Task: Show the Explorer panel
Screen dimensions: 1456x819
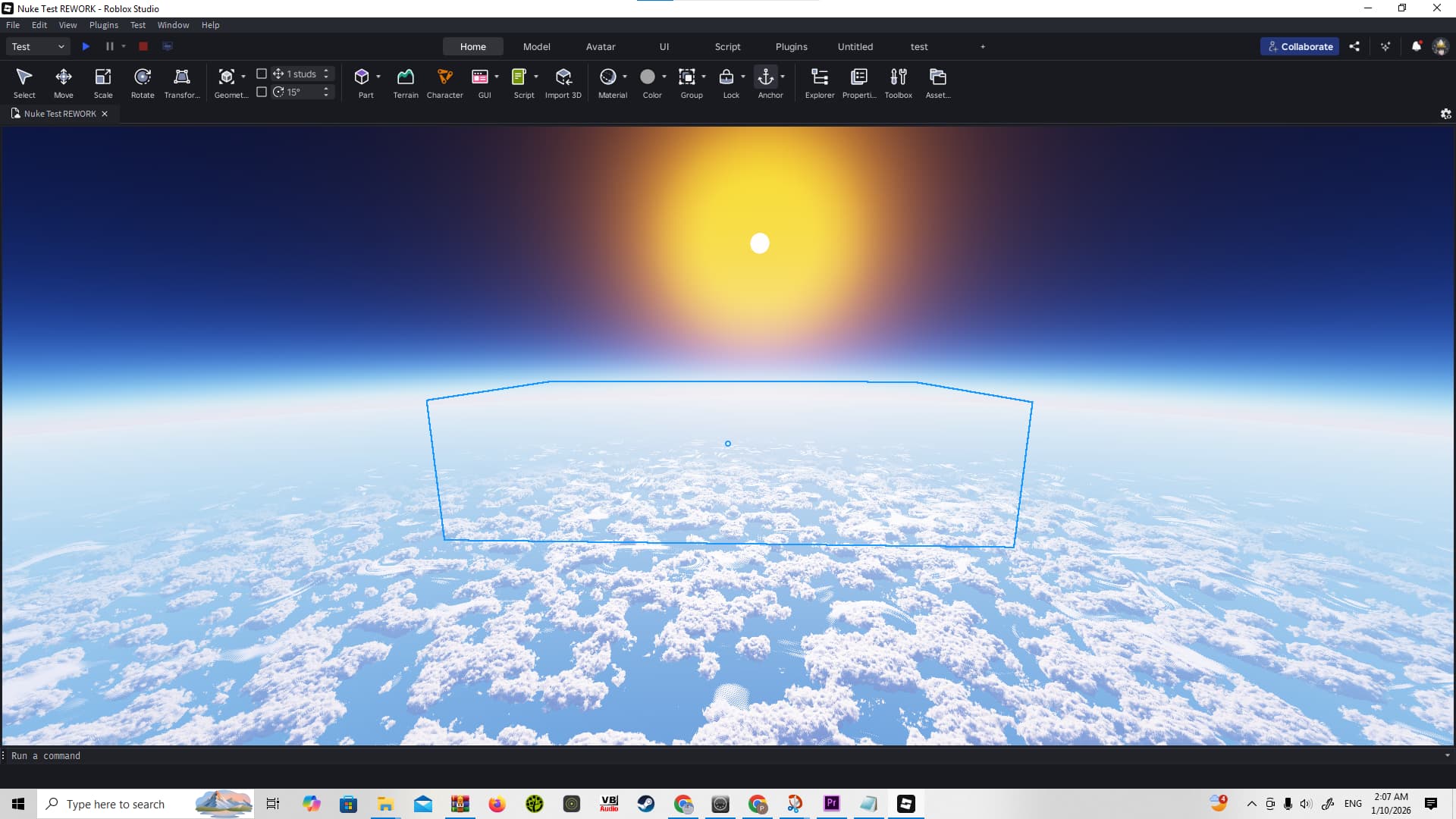Action: [x=820, y=83]
